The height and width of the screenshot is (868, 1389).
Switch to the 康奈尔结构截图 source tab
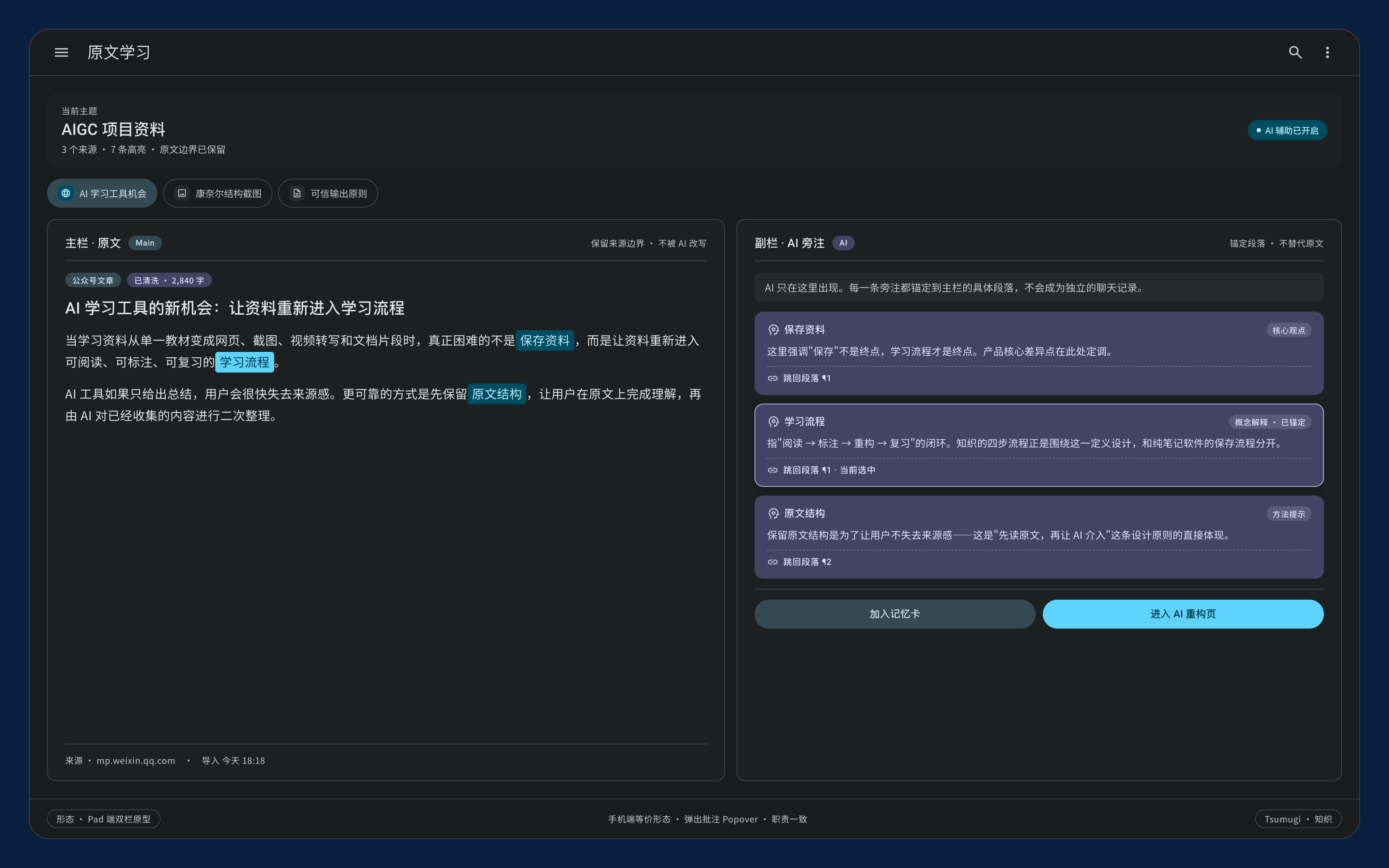point(217,193)
